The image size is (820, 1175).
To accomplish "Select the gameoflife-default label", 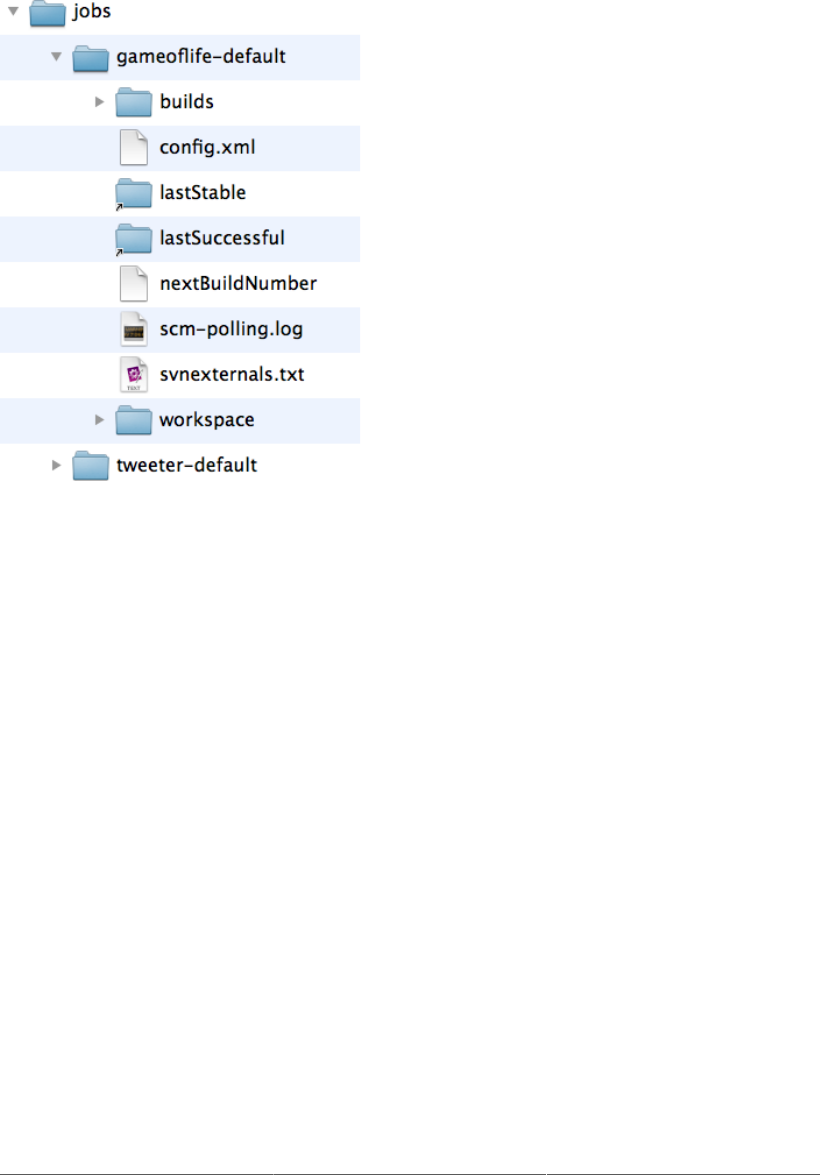I will 201,56.
